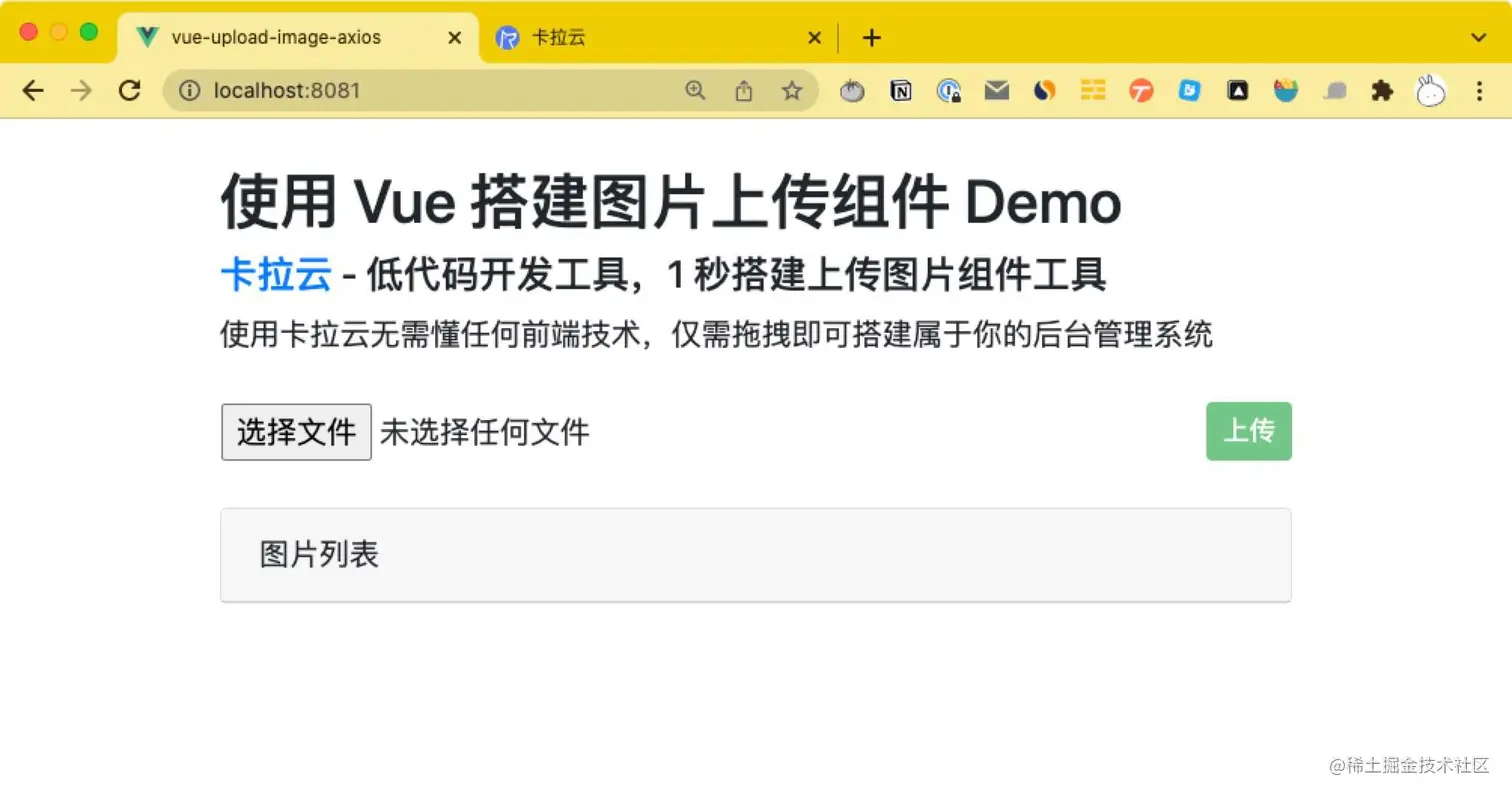Go back using the browser back arrow
The image size is (1512, 798).
pos(33,91)
